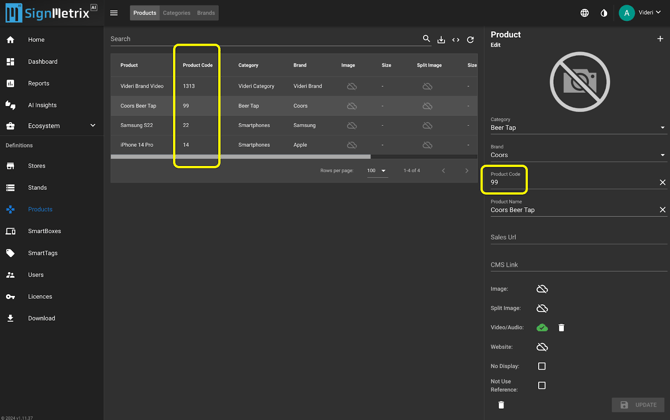The width and height of the screenshot is (670, 420).
Task: Open AI Insights in the sidebar
Action: [x=42, y=105]
